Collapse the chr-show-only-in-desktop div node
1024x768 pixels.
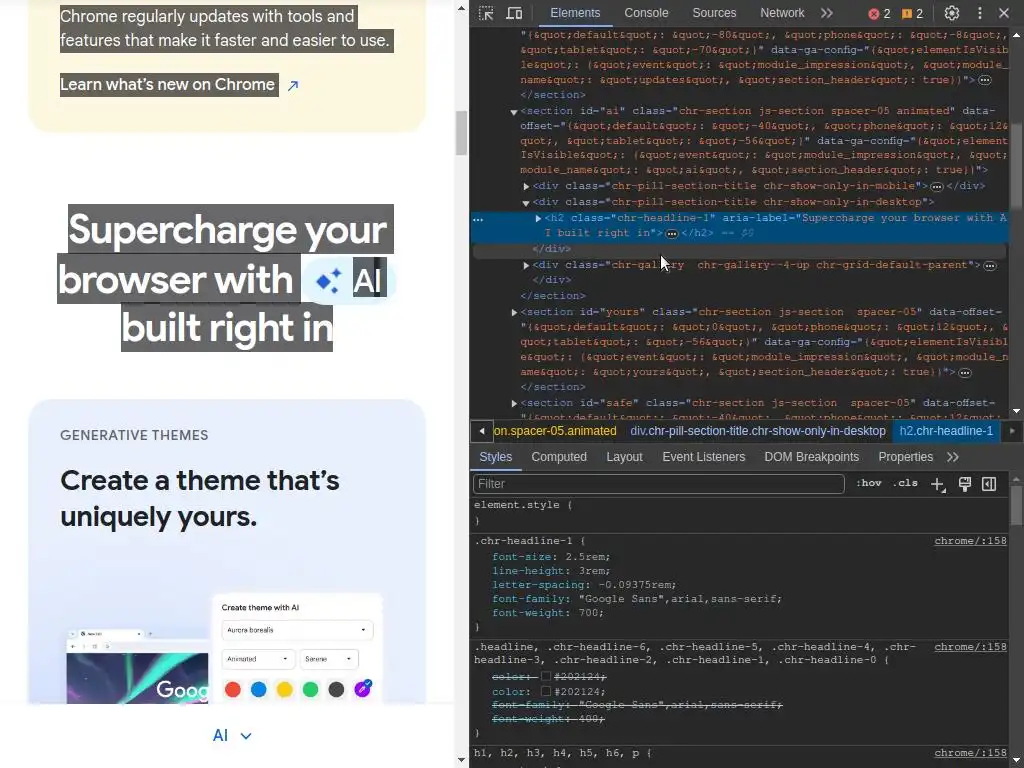526,203
